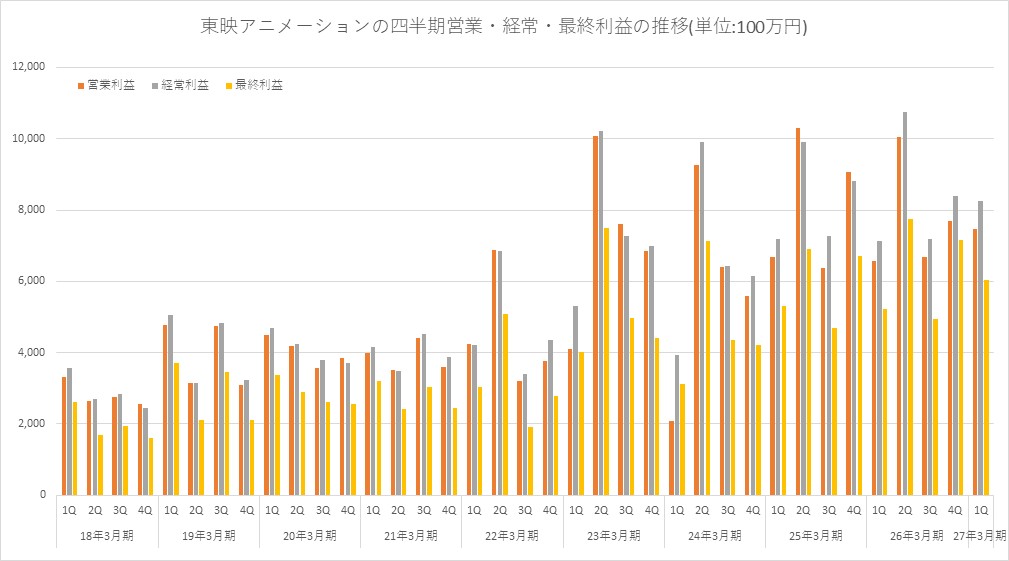Click the 2,000 y-axis label
Screen dimensions: 1009x561
click(32, 423)
